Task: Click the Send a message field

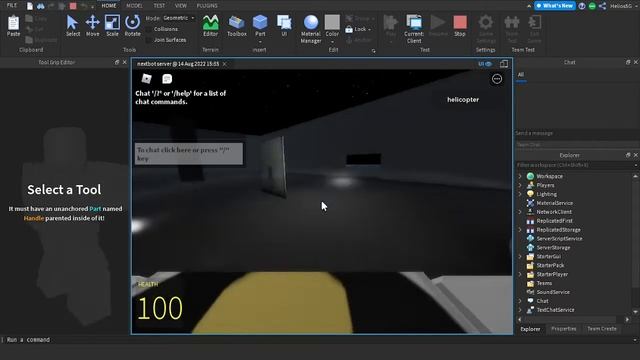Action: (x=576, y=133)
